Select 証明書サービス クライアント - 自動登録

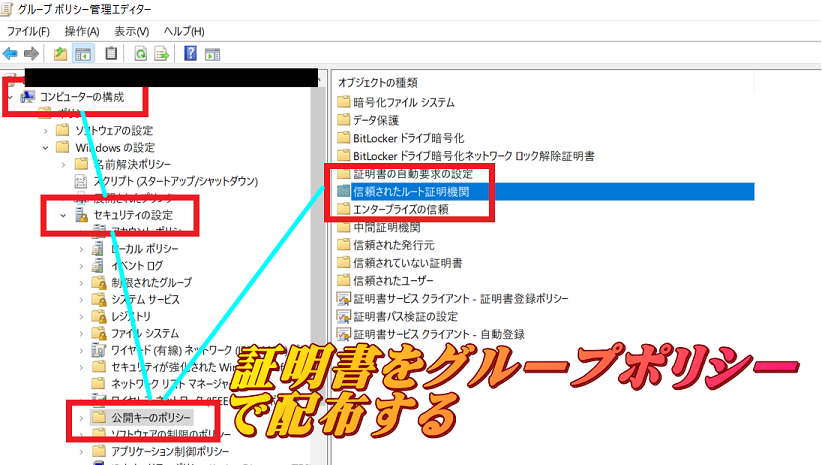click(439, 334)
